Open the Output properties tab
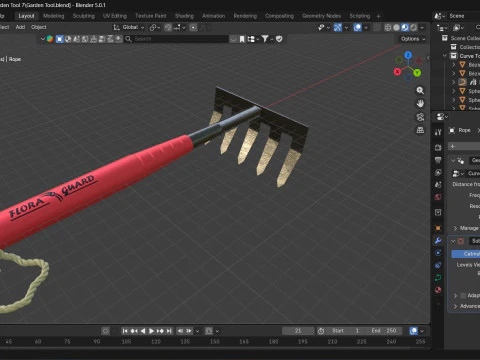Screen dimensions: 480x360 point(438,160)
